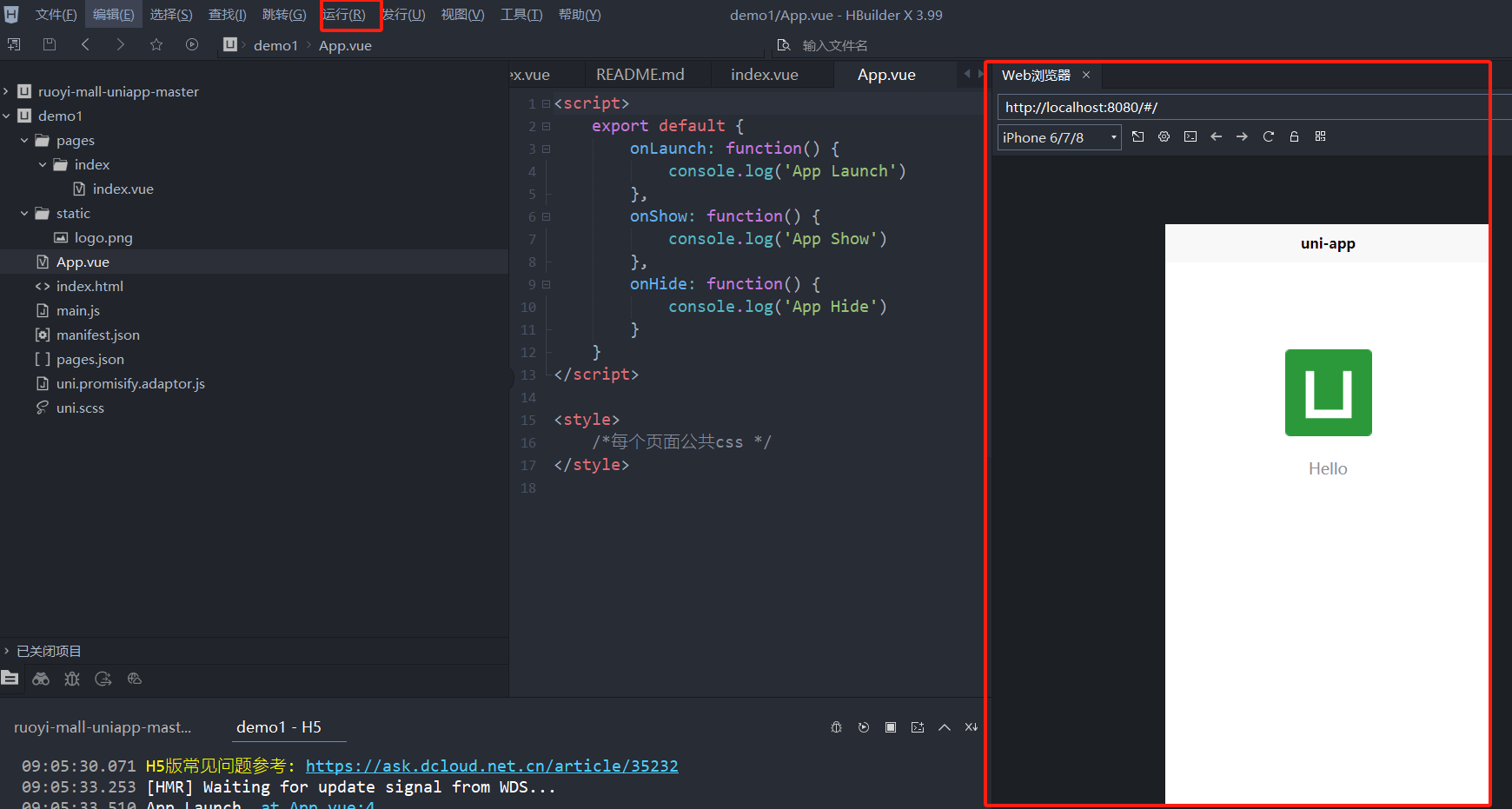Select the demo1 - H5 console tab

pyautogui.click(x=279, y=727)
